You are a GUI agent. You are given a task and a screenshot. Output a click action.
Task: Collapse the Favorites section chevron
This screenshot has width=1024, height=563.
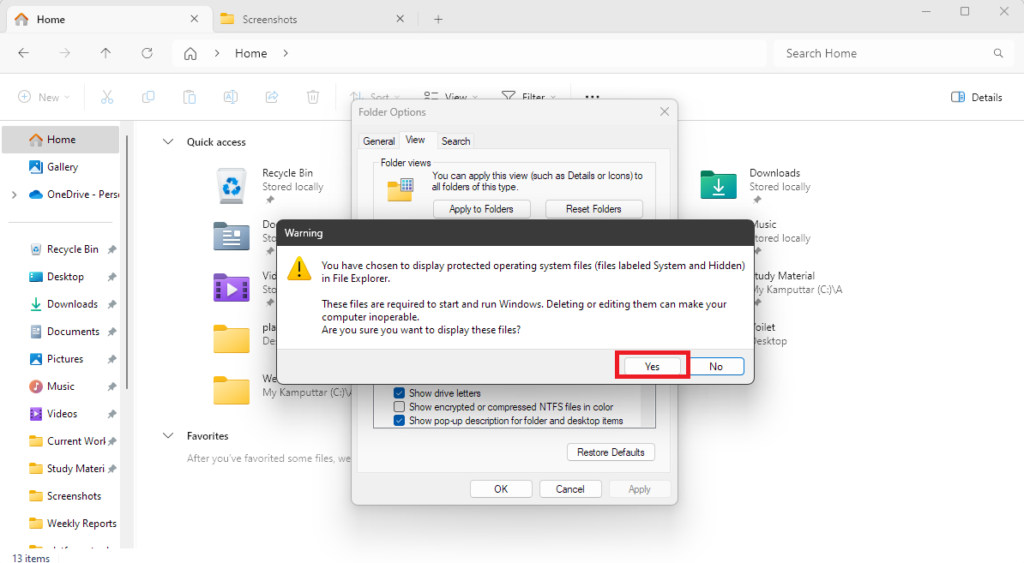point(168,436)
